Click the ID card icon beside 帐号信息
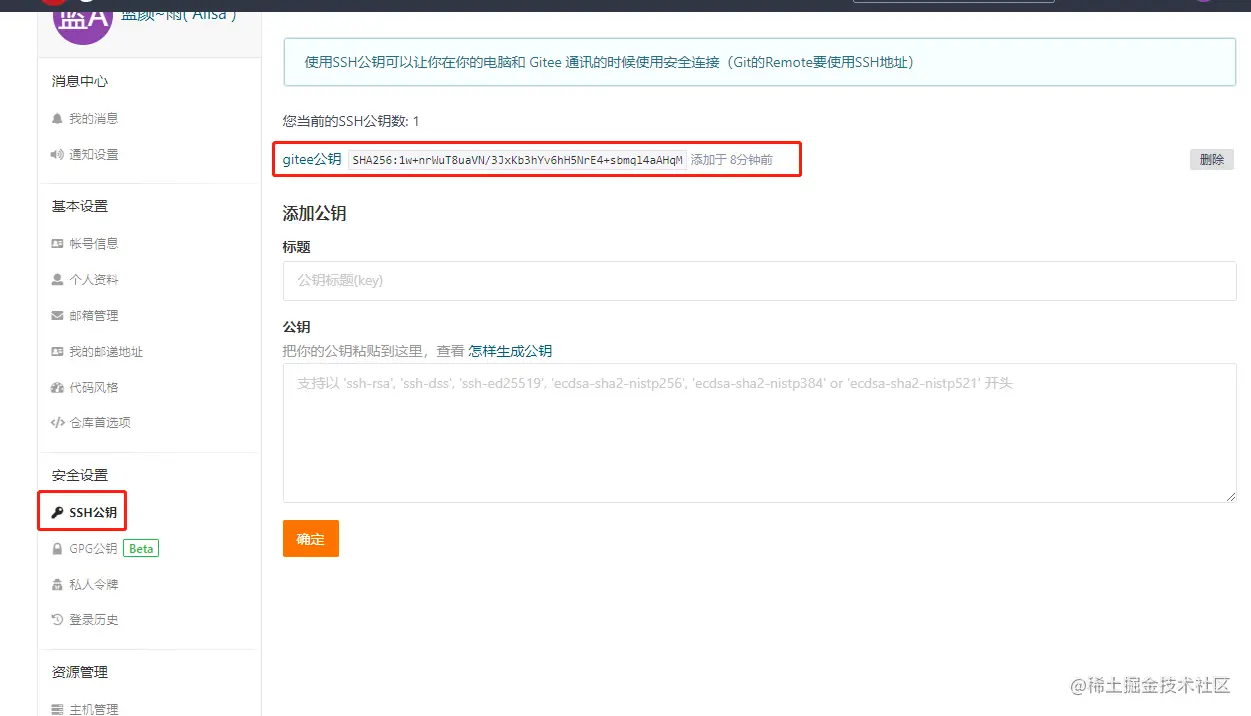 (57, 243)
